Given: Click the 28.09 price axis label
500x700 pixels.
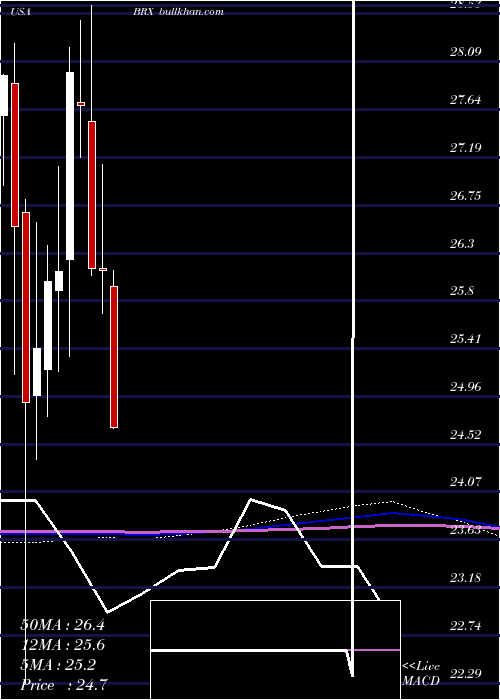Looking at the screenshot, I should [x=466, y=51].
